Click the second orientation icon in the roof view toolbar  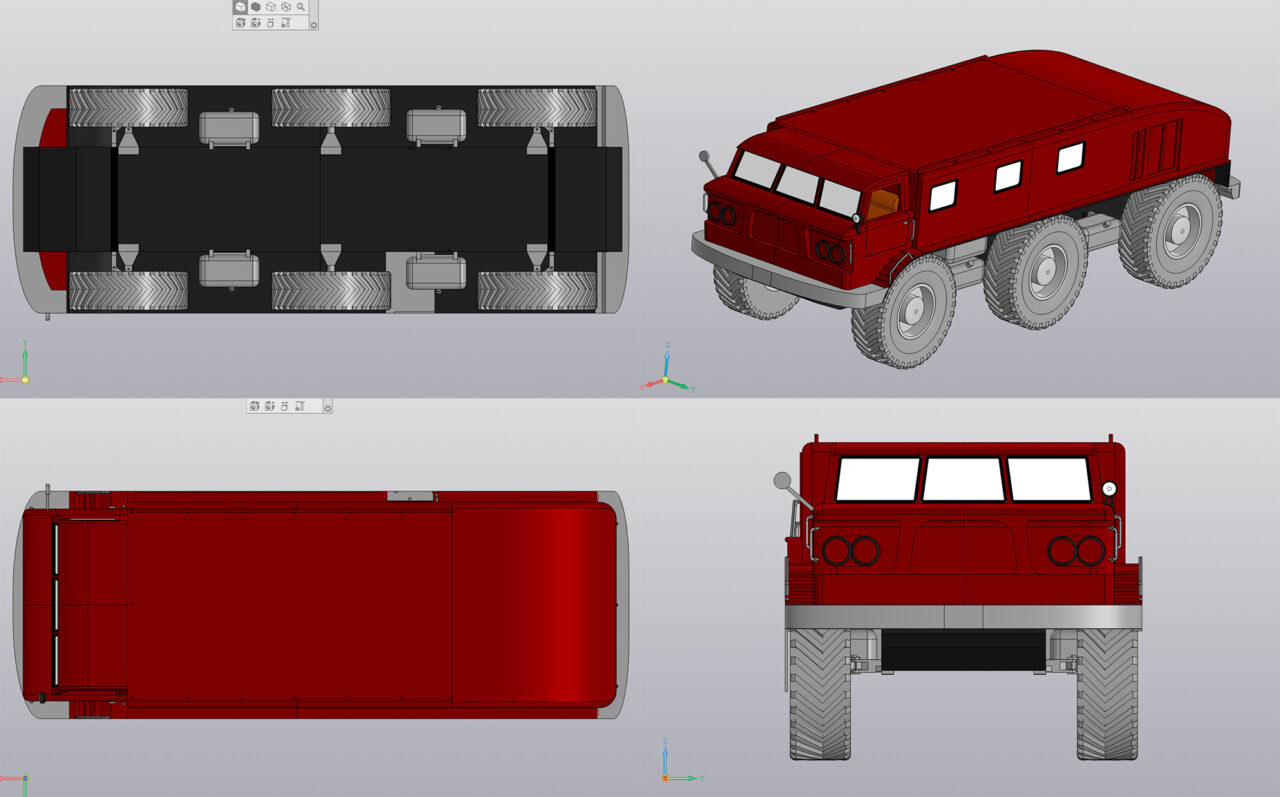click(x=269, y=406)
